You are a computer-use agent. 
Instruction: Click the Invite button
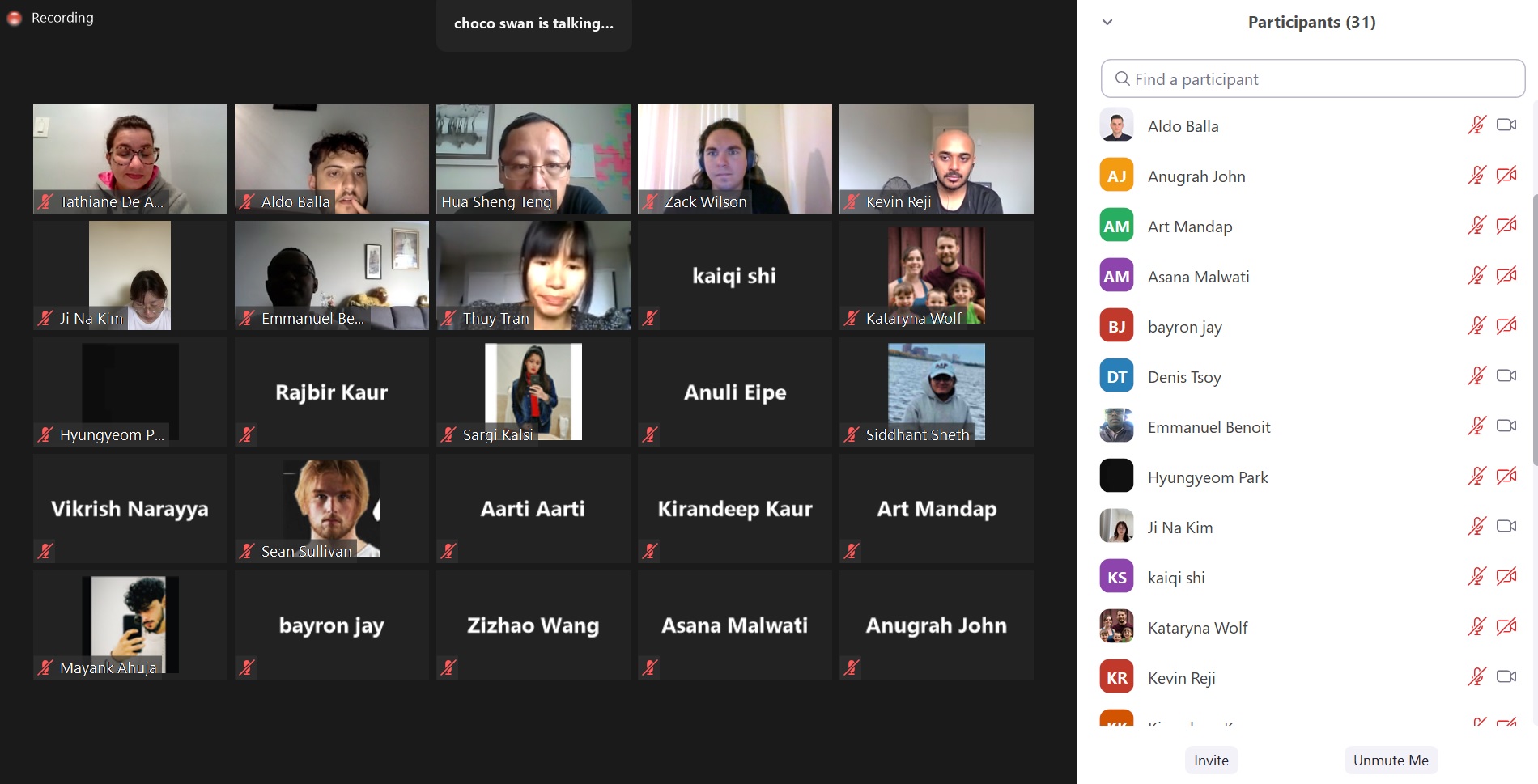[1211, 761]
